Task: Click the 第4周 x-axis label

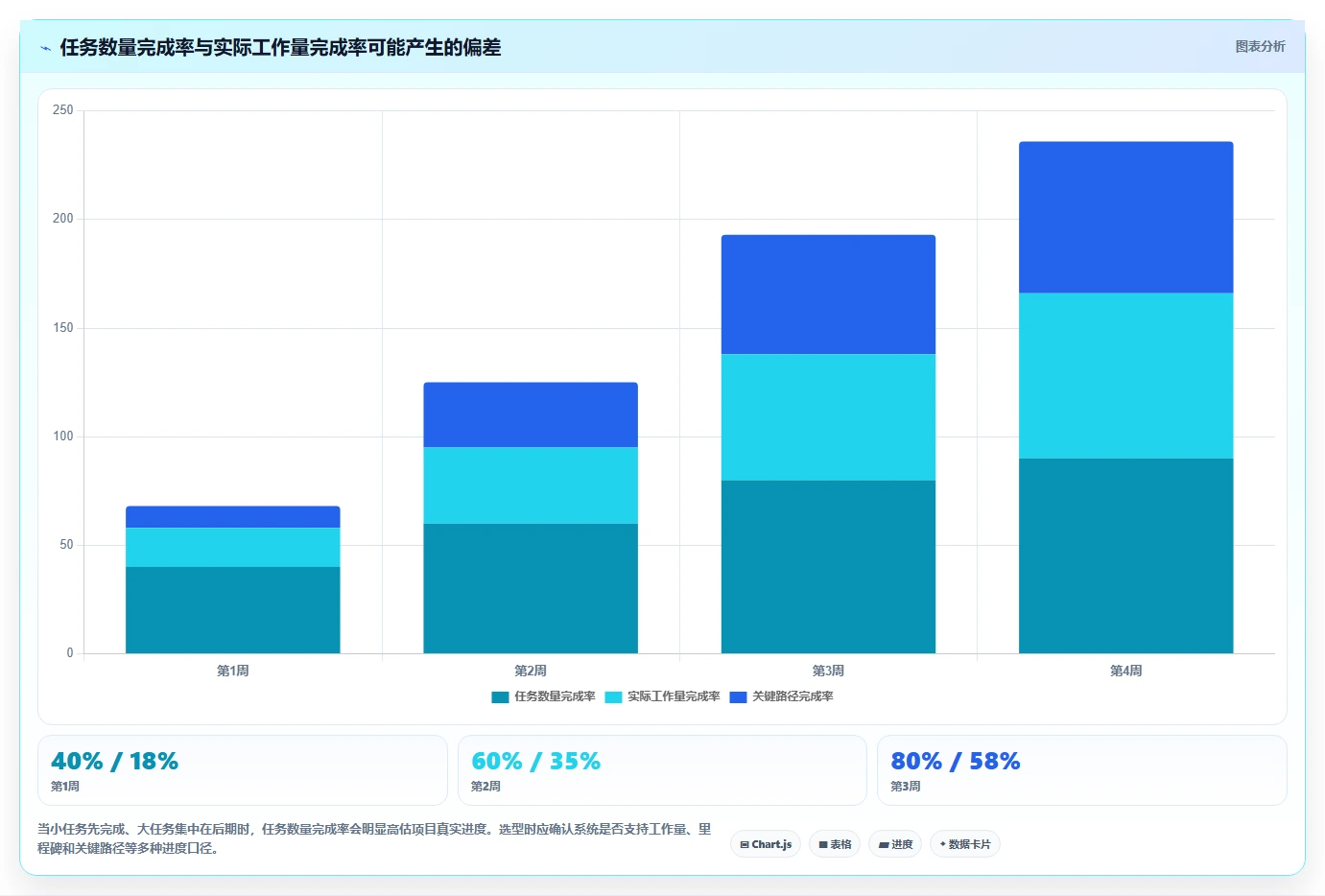Action: [1126, 671]
